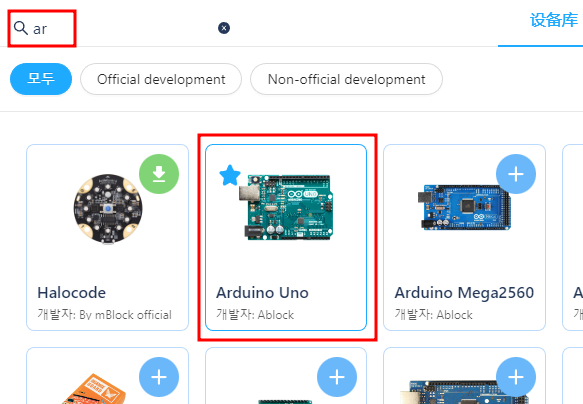
Task: Clear the search text with the X icon
Action: coord(224,28)
